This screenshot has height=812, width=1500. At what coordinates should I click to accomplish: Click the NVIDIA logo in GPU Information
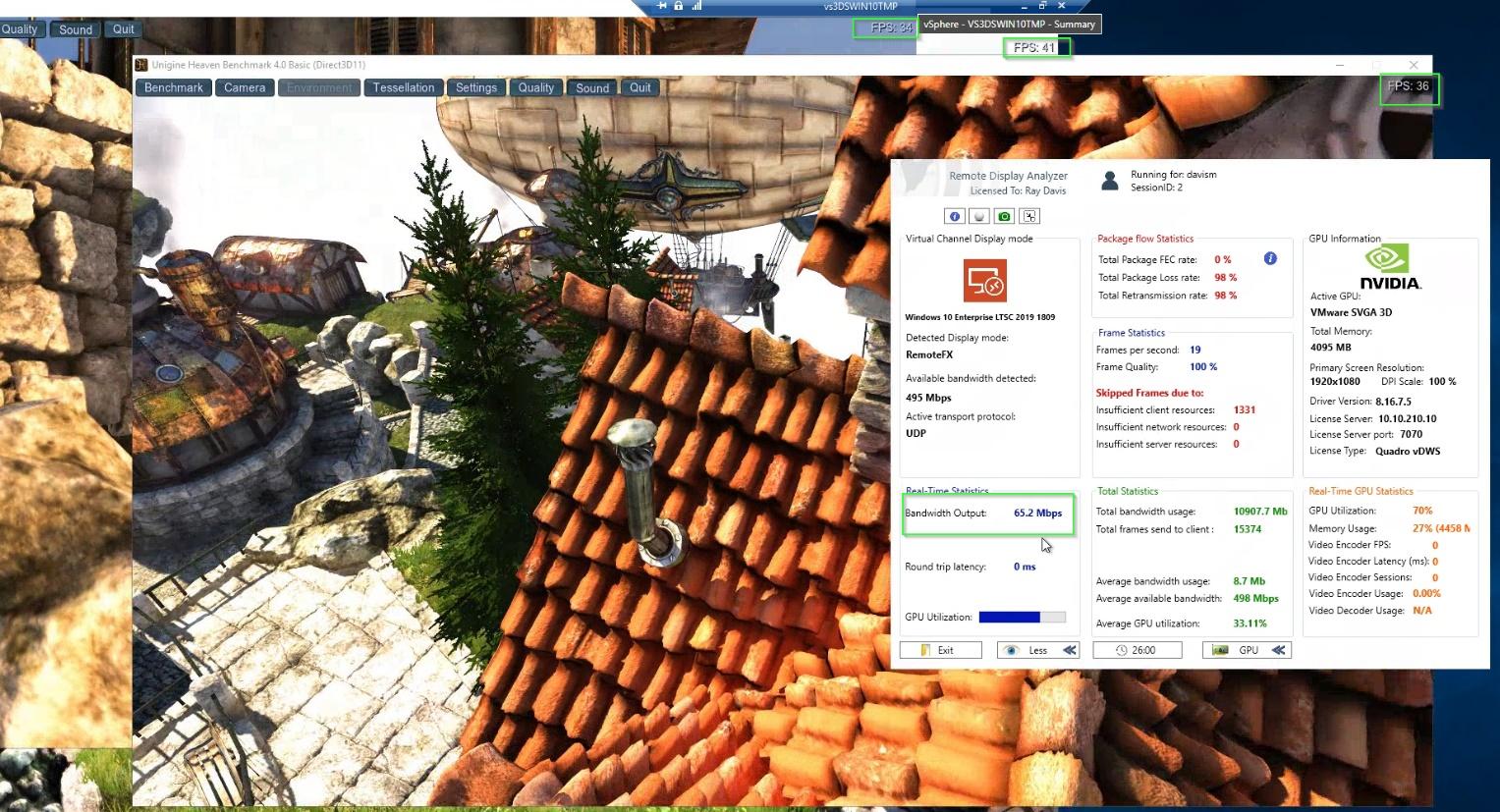click(x=1390, y=267)
